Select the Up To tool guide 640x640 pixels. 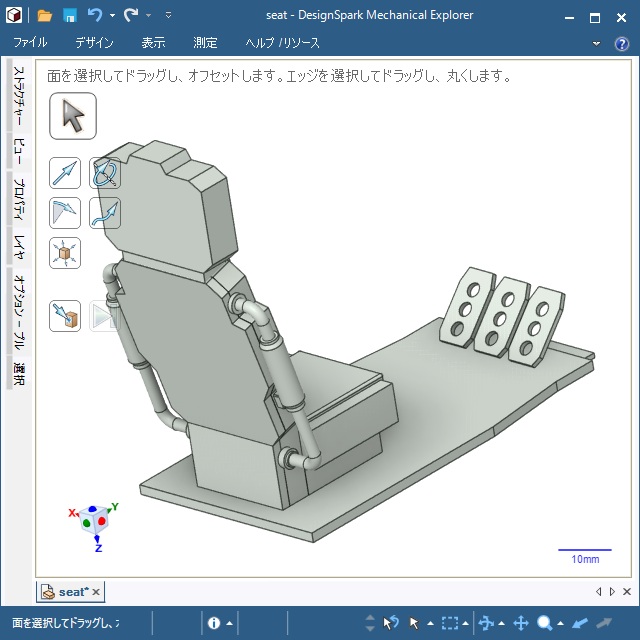pos(65,316)
